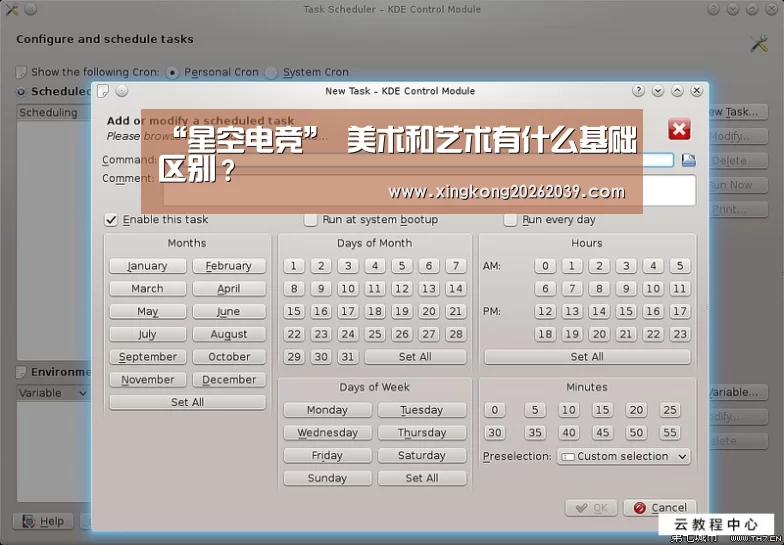Image resolution: width=784 pixels, height=545 pixels.
Task: Click New Variable button in Task Scheduler
Action: coord(738,392)
